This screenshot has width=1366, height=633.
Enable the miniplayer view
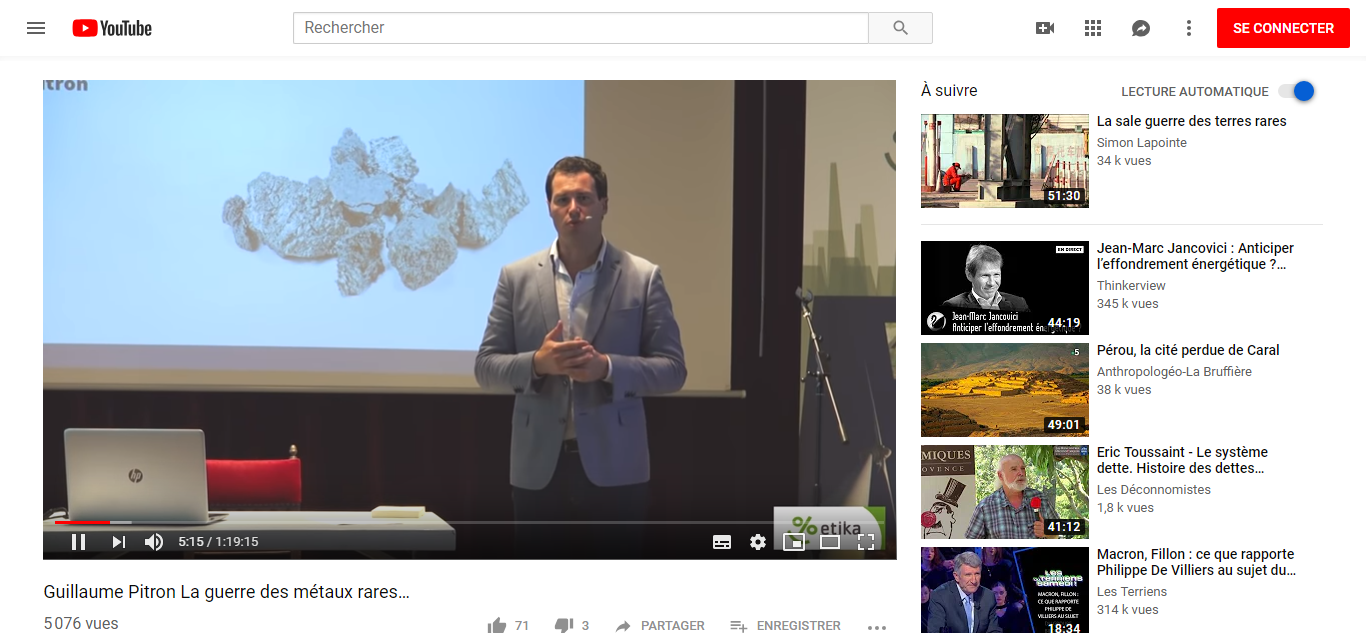click(794, 542)
